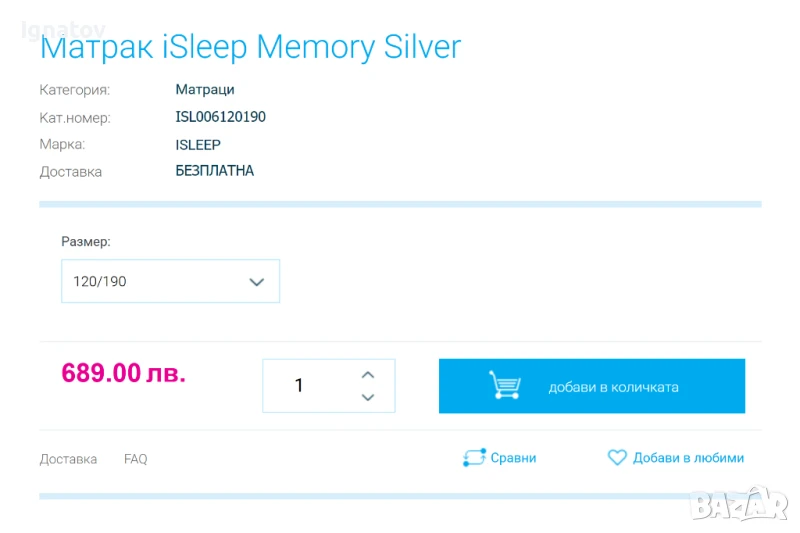Increase quantity with the up arrow
800x533 pixels.
coord(367,375)
